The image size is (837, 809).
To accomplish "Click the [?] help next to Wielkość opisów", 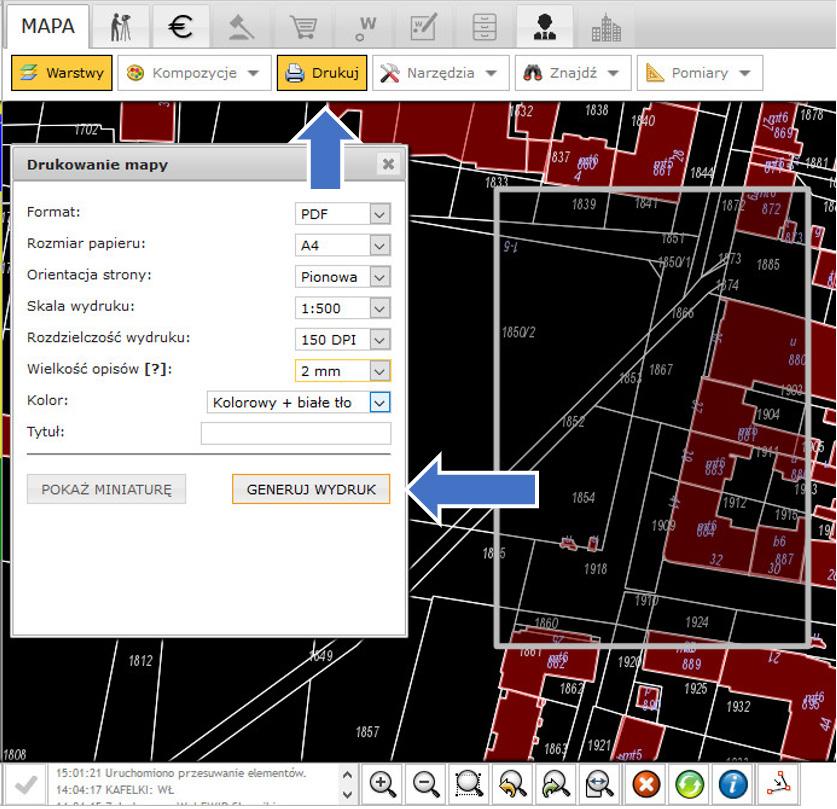I will 155,369.
